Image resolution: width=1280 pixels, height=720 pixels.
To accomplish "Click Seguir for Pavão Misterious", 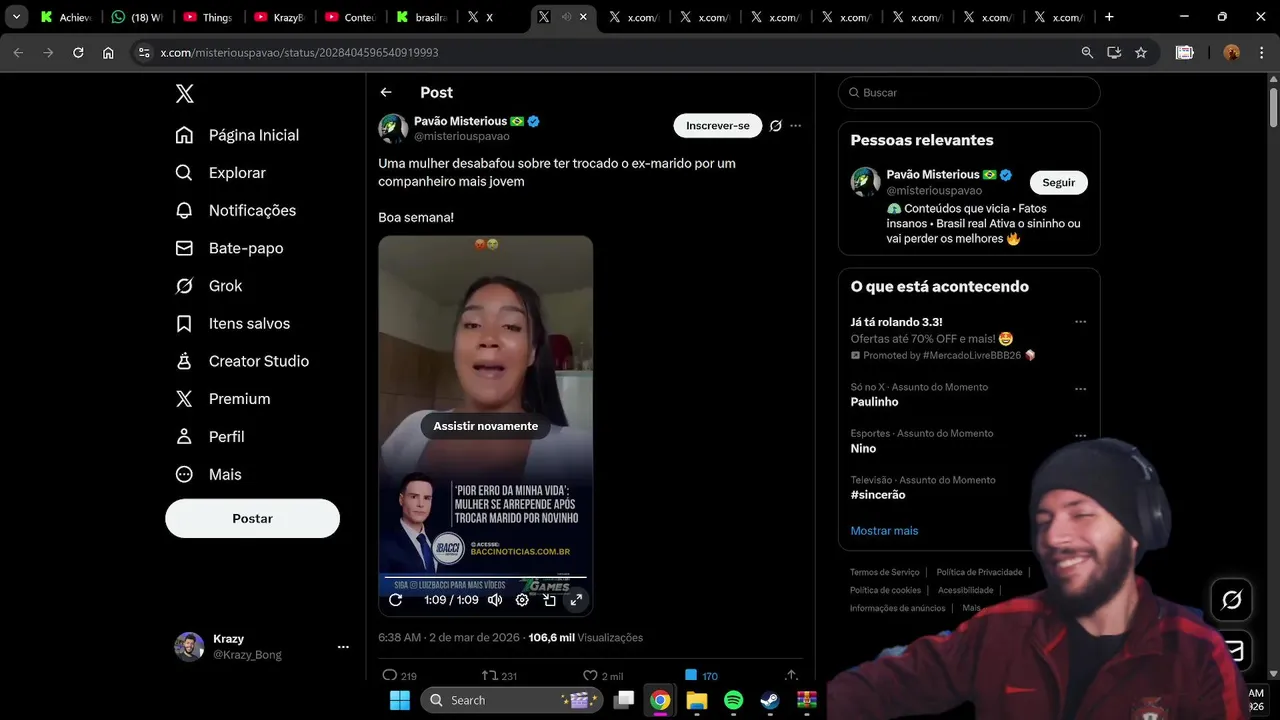I will pyautogui.click(x=1058, y=183).
